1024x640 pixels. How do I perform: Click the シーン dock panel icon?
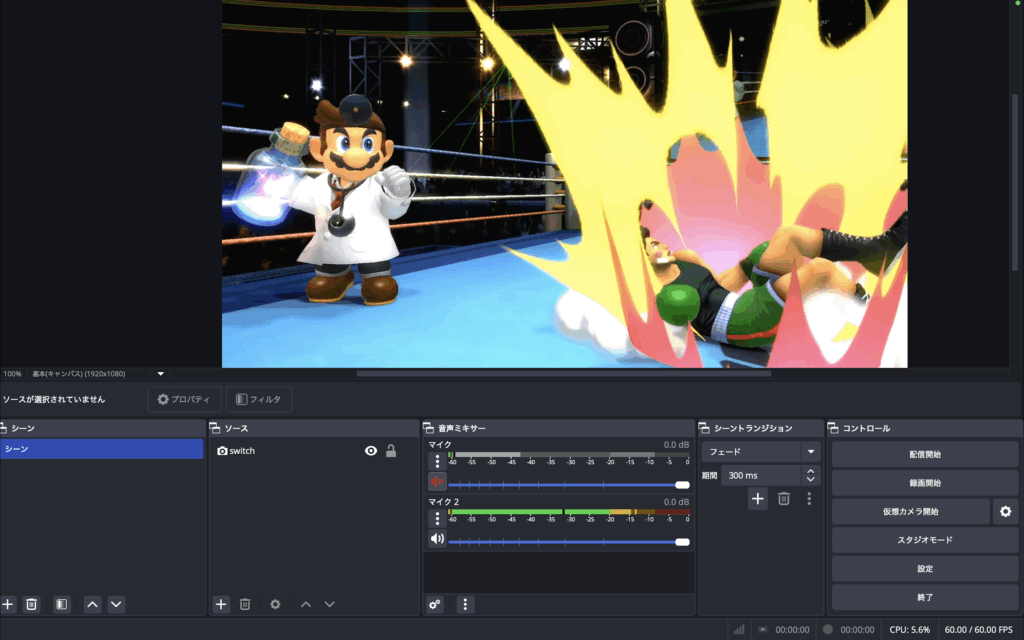[x=3, y=428]
